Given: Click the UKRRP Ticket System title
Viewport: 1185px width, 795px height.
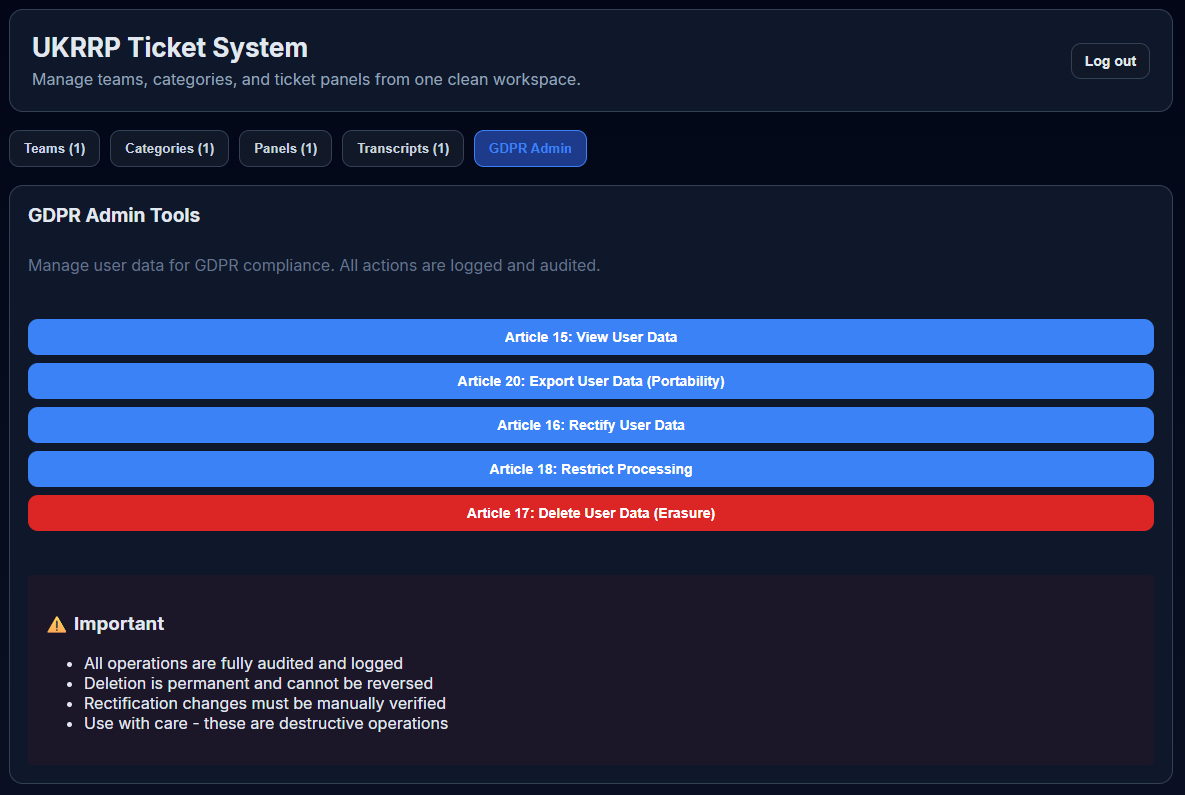Looking at the screenshot, I should point(170,47).
